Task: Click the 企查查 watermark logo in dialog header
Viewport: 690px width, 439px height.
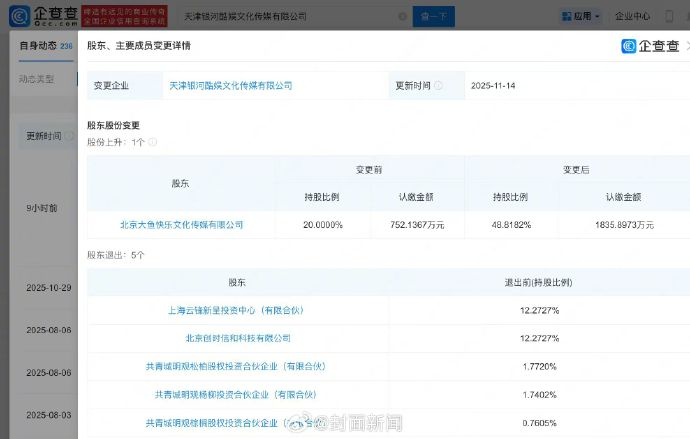Action: [x=650, y=46]
